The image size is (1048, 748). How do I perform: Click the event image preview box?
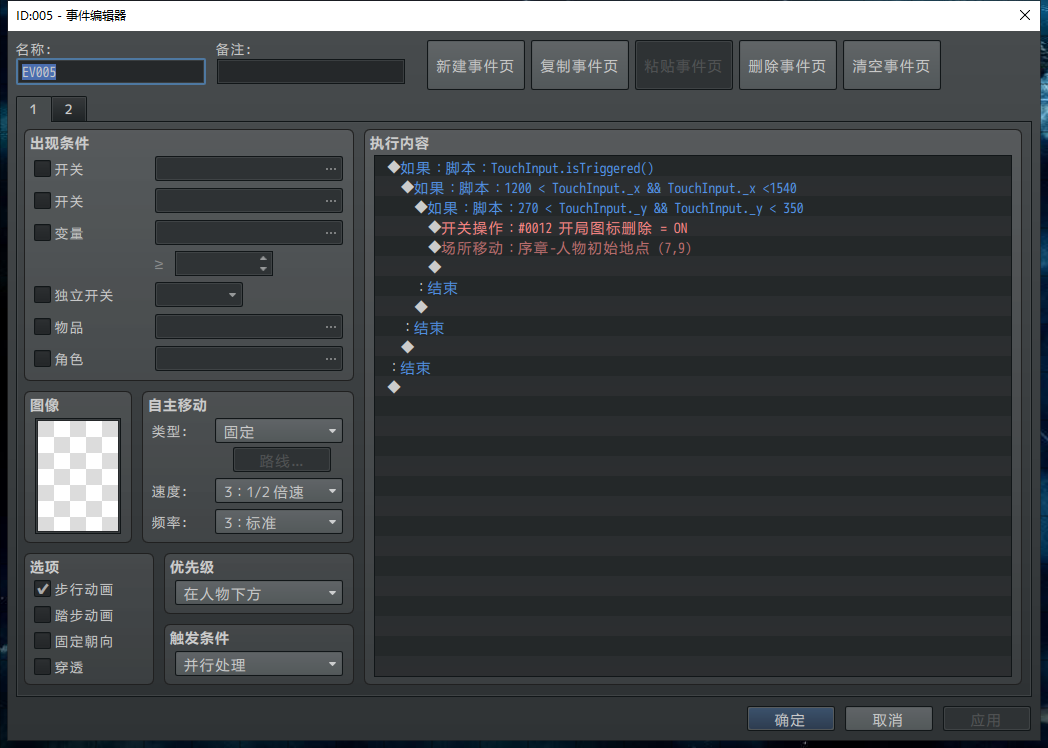pos(78,476)
